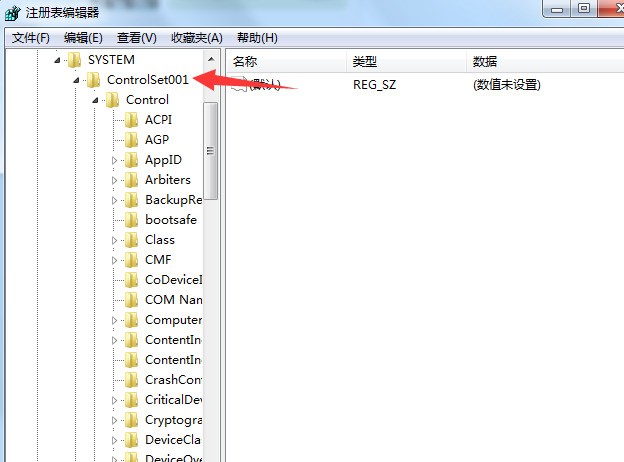
Task: Select the default string value icon
Action: (x=240, y=84)
